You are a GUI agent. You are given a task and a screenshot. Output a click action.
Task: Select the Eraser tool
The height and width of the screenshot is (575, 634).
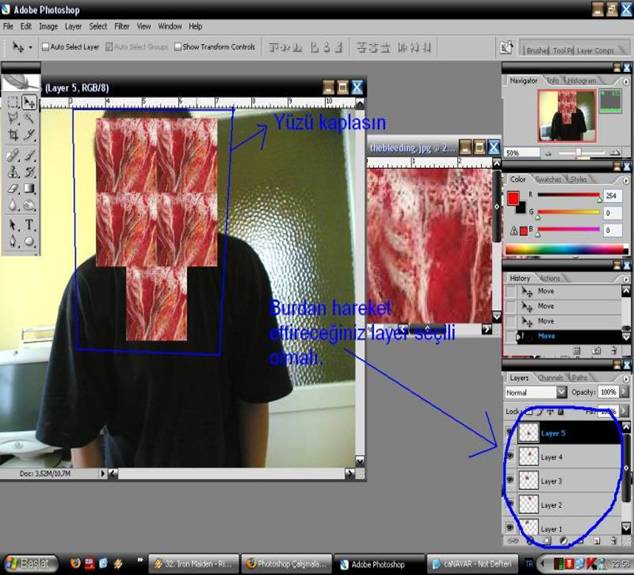point(13,188)
